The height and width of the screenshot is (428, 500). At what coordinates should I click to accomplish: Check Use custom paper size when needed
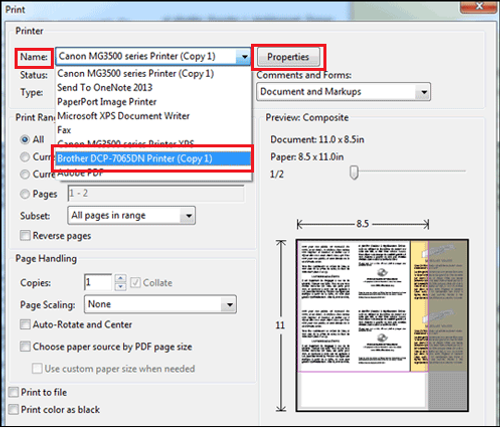pos(37,369)
